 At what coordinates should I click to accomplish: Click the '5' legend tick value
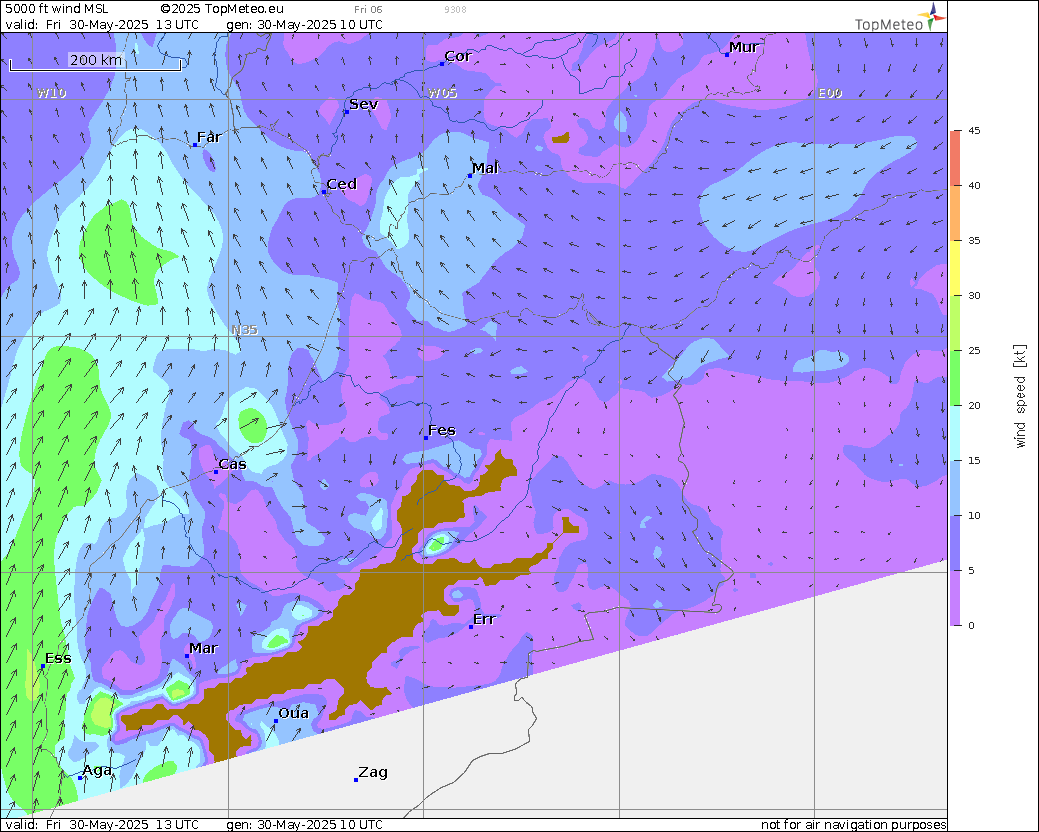tap(971, 571)
